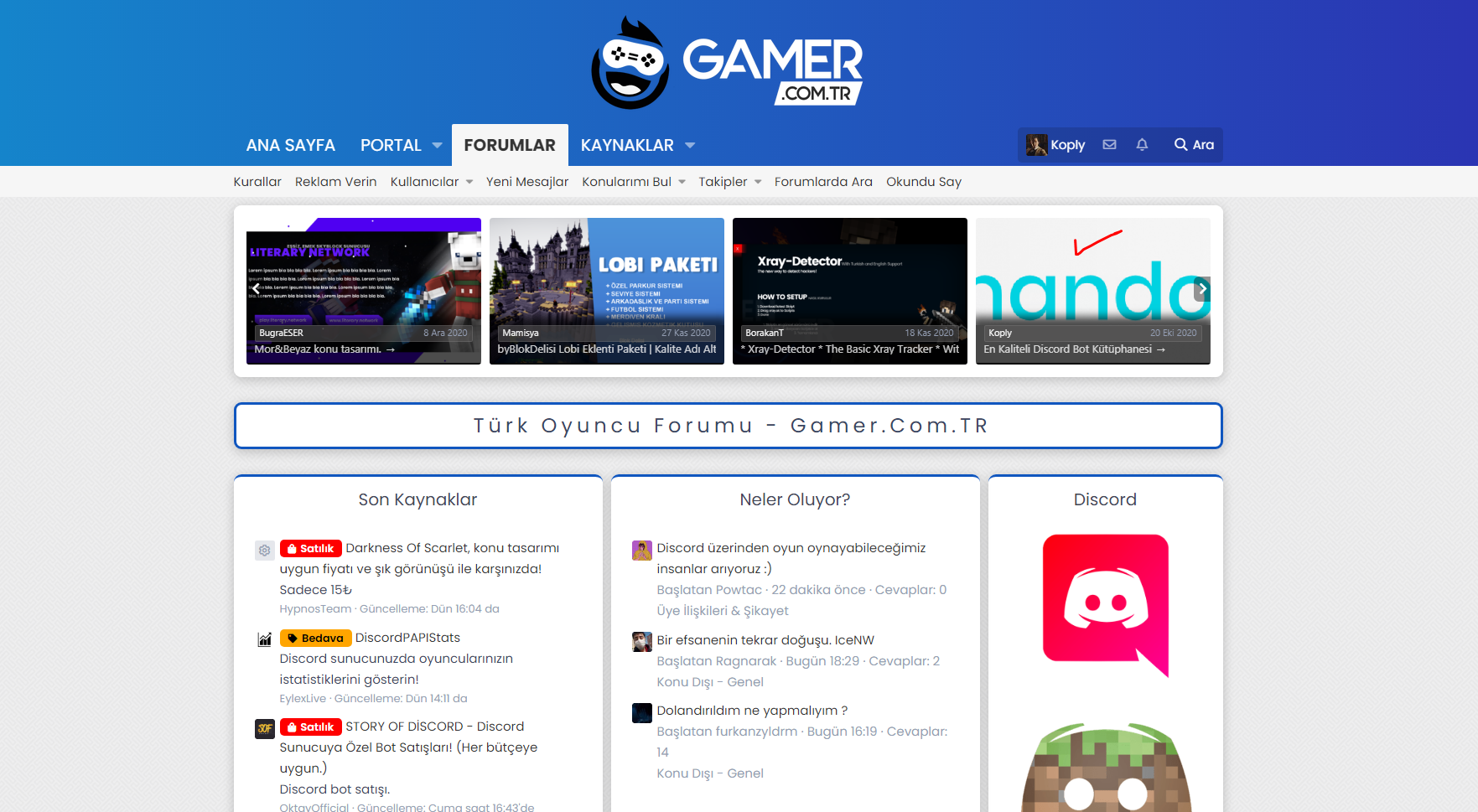Open the KAYNAKLAR tab

[x=627, y=145]
